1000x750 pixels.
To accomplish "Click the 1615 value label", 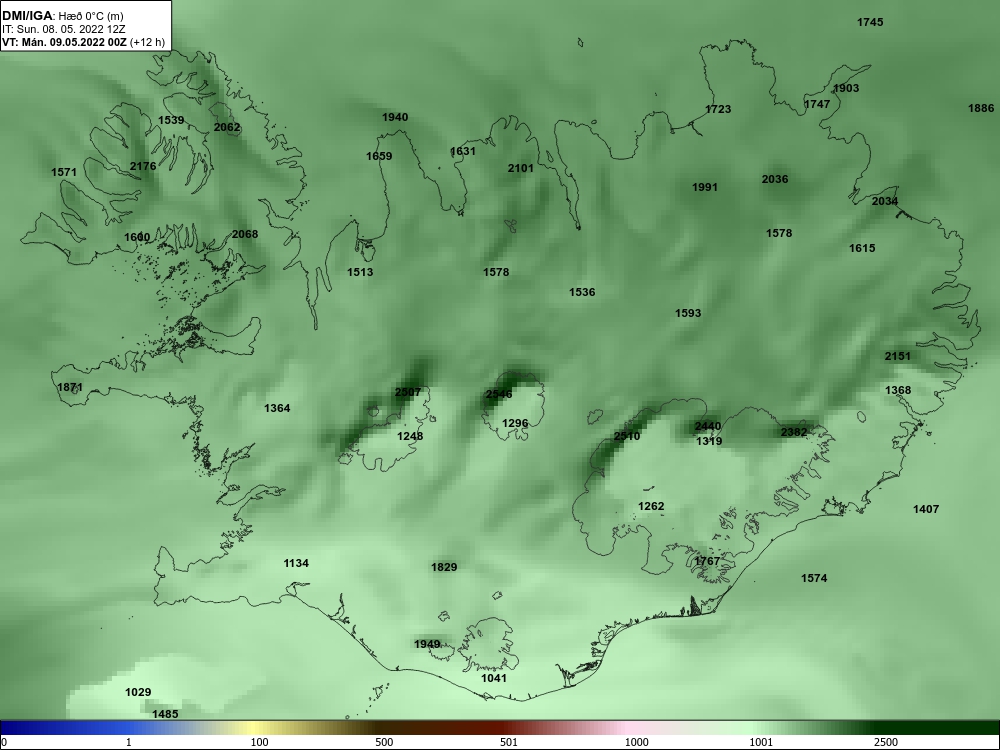I will point(862,248).
